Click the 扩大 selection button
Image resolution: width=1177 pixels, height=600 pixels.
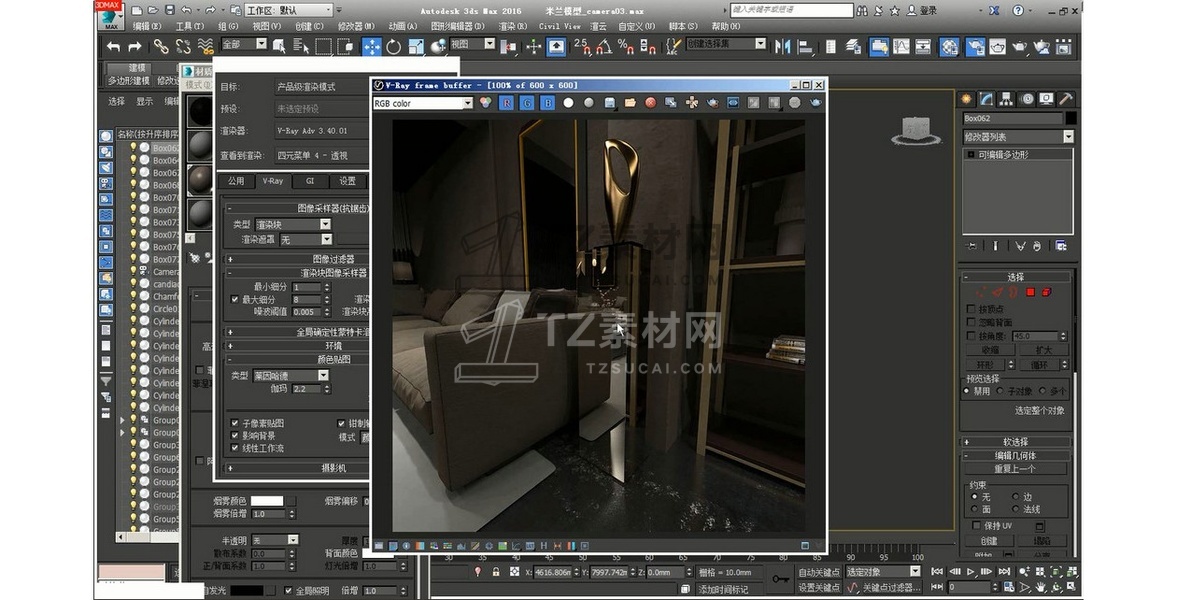point(1043,350)
